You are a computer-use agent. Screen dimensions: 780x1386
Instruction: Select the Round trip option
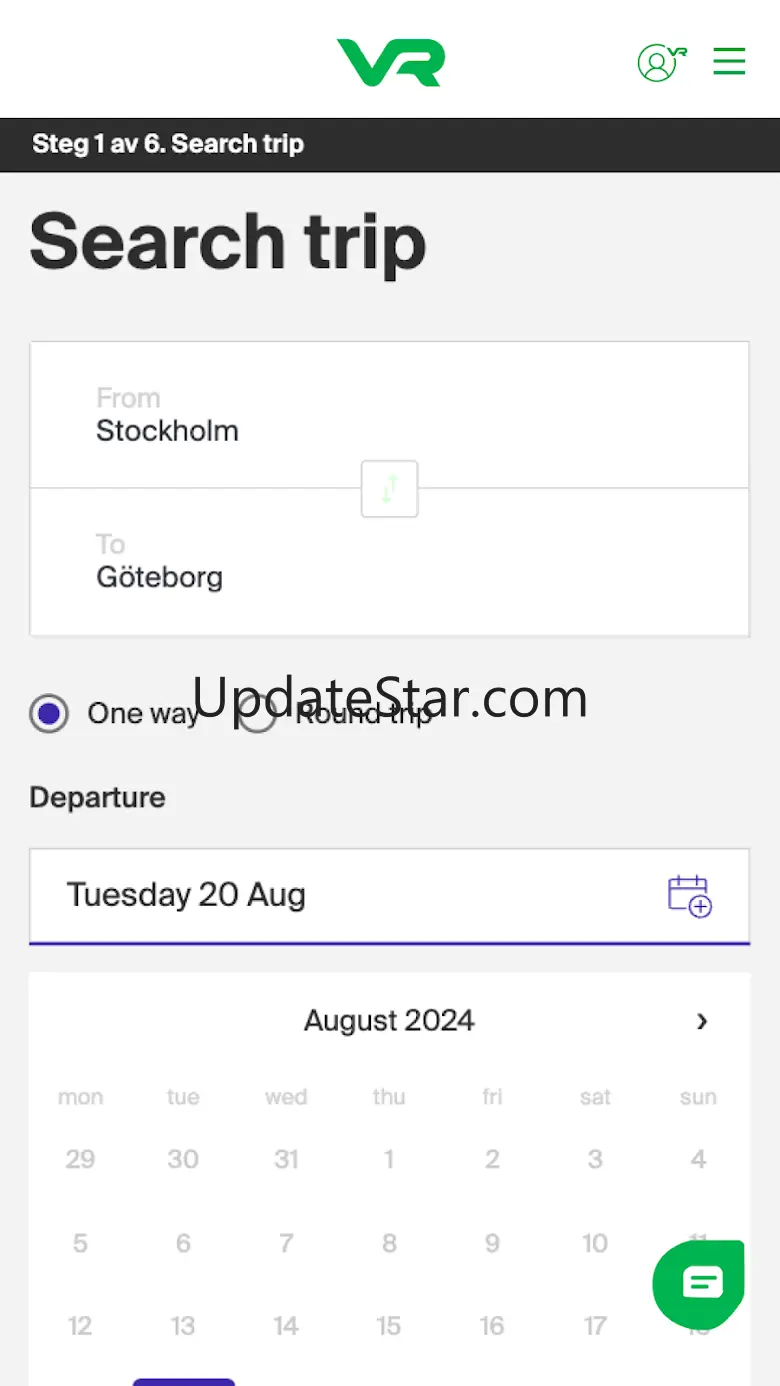click(258, 714)
